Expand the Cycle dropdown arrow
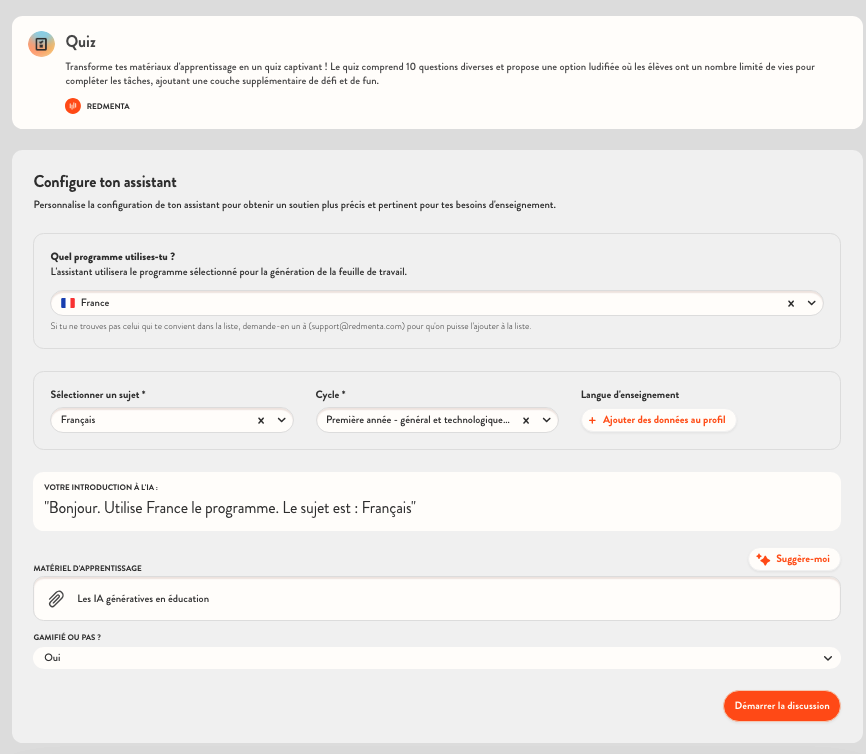Screen dimensions: 866x754 [x=546, y=421]
